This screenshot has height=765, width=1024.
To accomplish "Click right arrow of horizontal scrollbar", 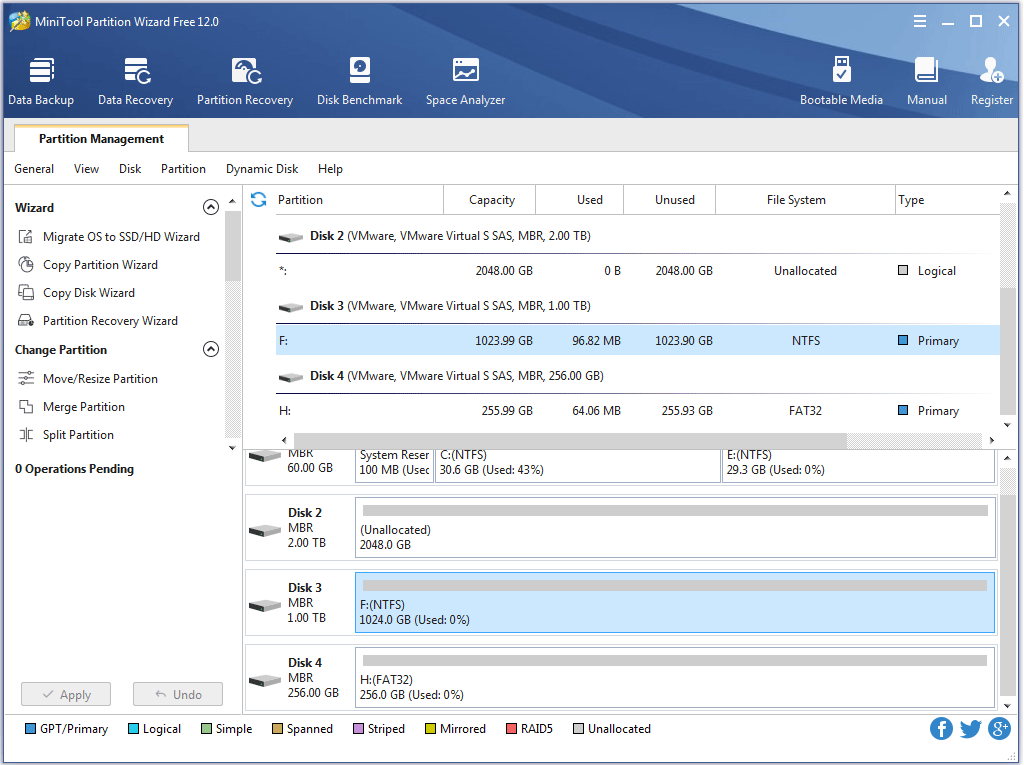I will 992,440.
